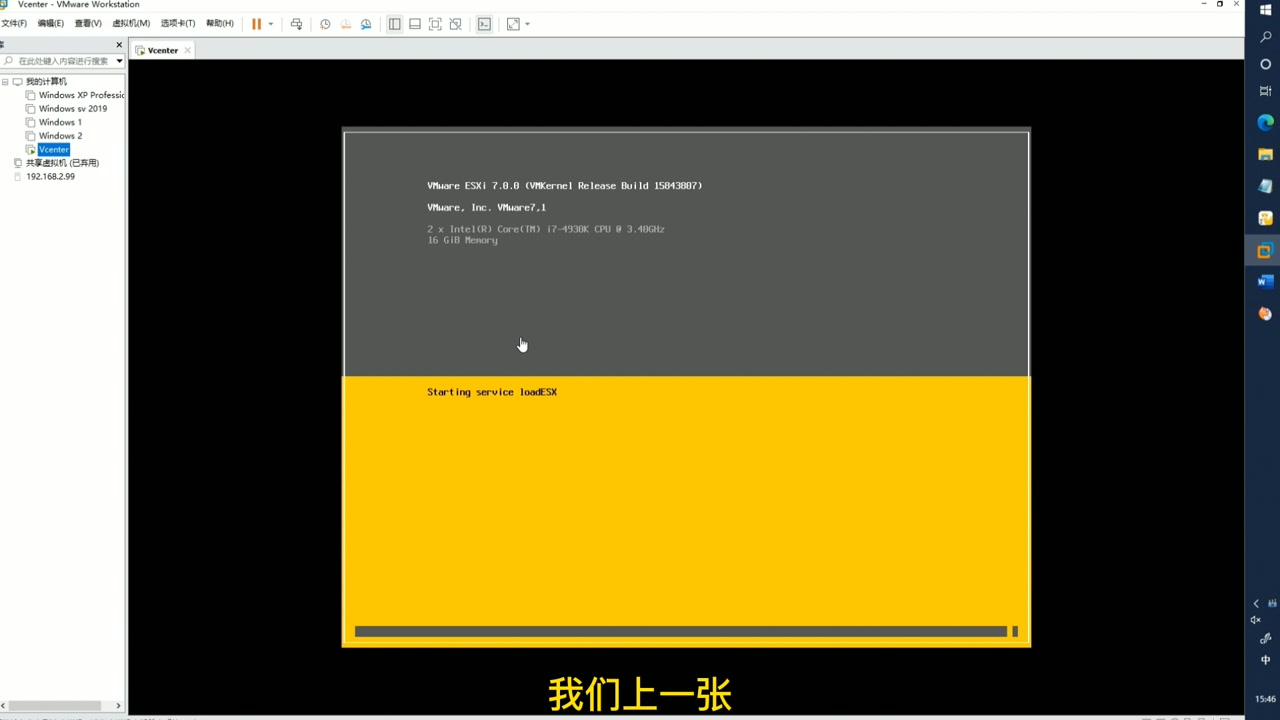Select Windows XP Professional VM
The image size is (1280, 720).
[x=82, y=95]
